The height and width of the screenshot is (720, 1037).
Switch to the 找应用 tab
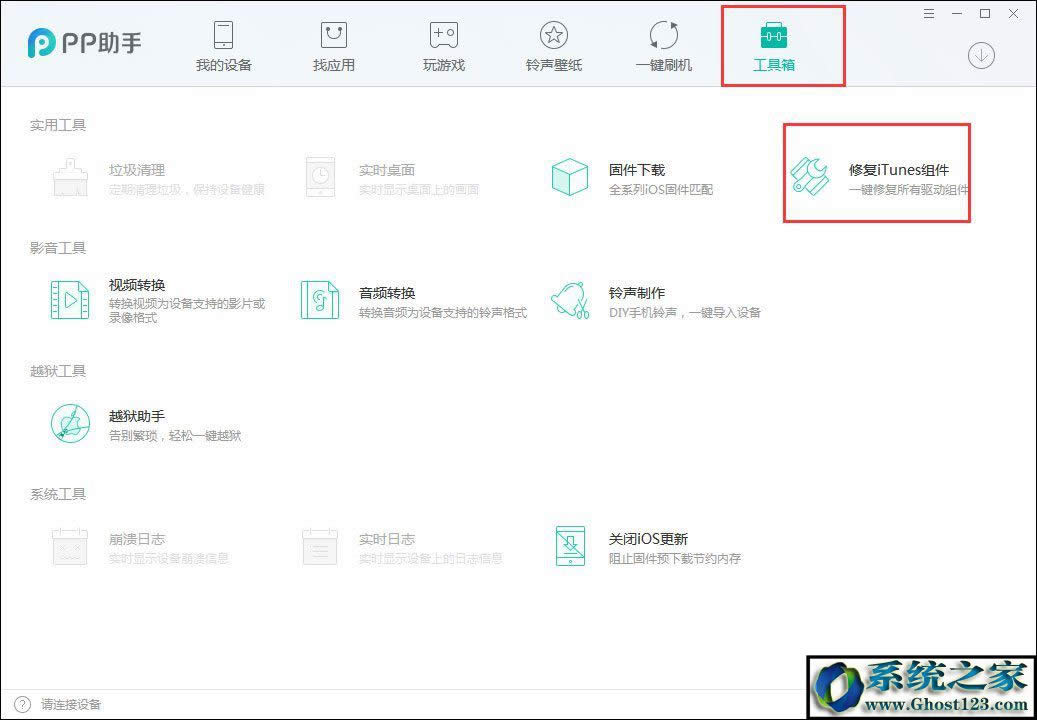333,45
